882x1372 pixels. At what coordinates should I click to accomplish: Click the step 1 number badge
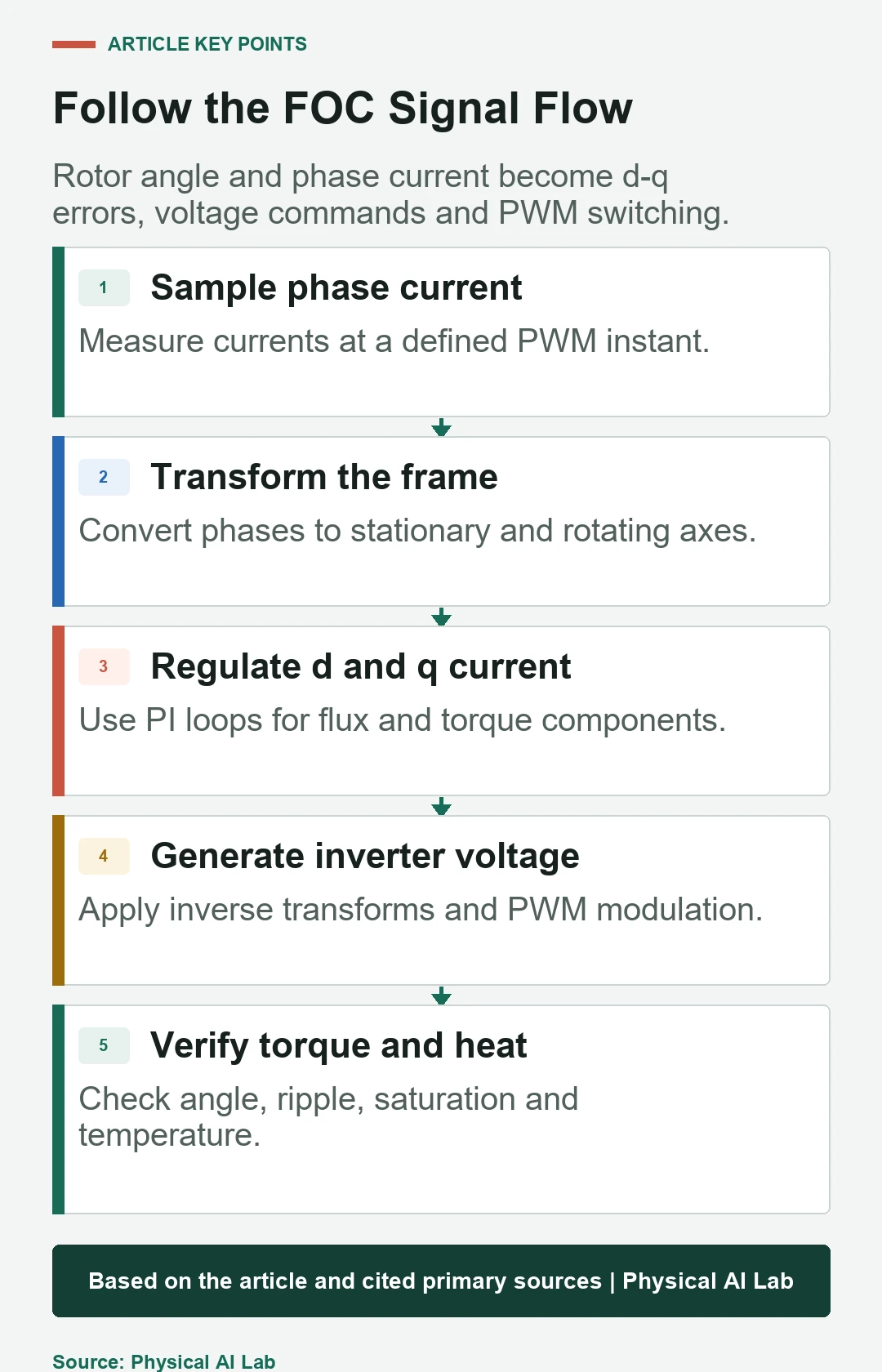pyautogui.click(x=104, y=287)
